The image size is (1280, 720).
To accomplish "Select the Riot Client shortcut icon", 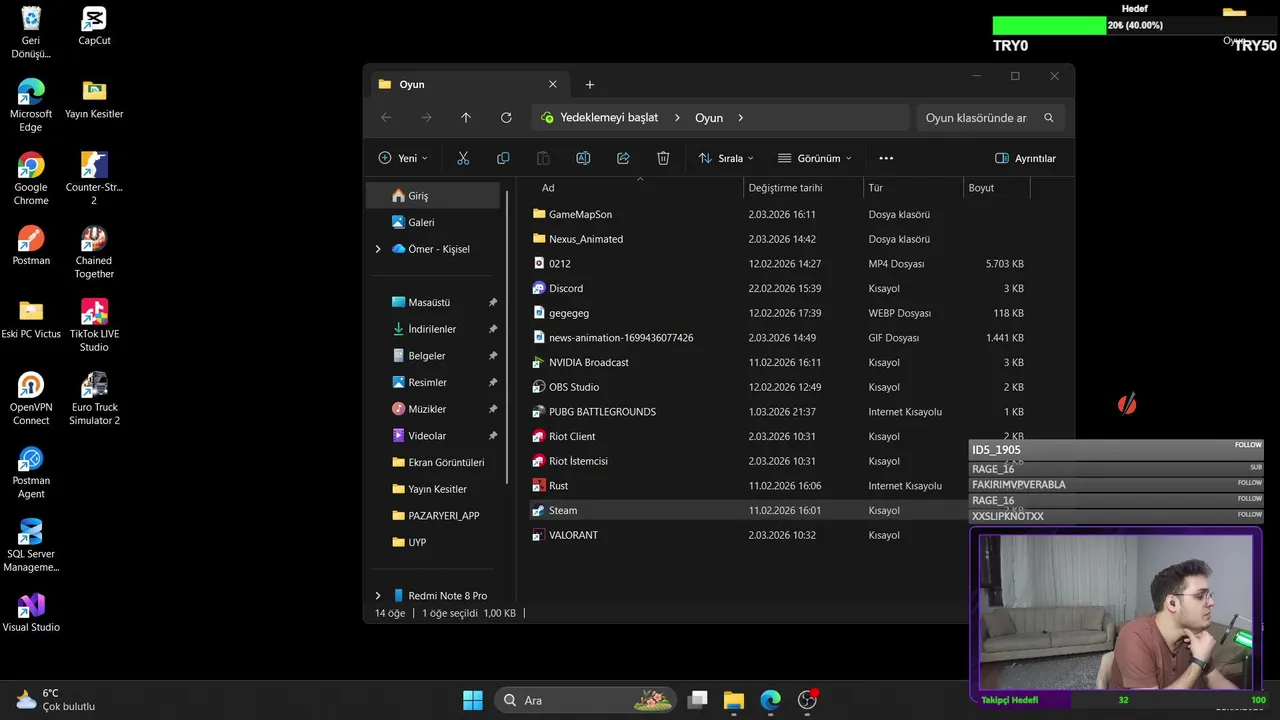I will click(539, 436).
